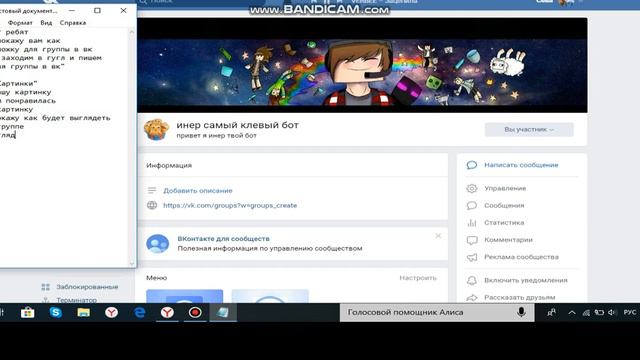Choose Рассказать друзьям
The width and height of the screenshot is (640, 360).
coord(520,297)
